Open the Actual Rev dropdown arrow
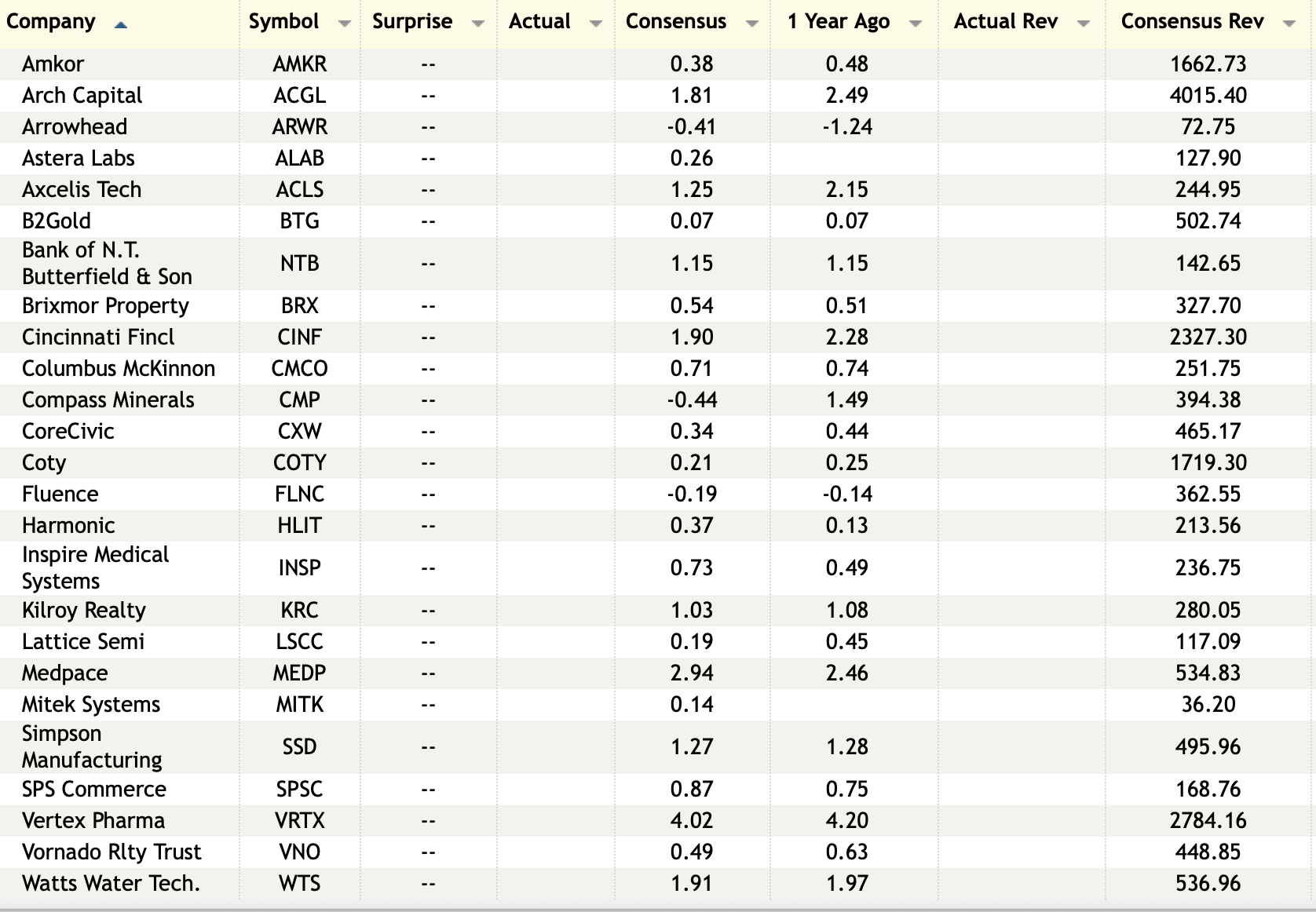 [1084, 24]
